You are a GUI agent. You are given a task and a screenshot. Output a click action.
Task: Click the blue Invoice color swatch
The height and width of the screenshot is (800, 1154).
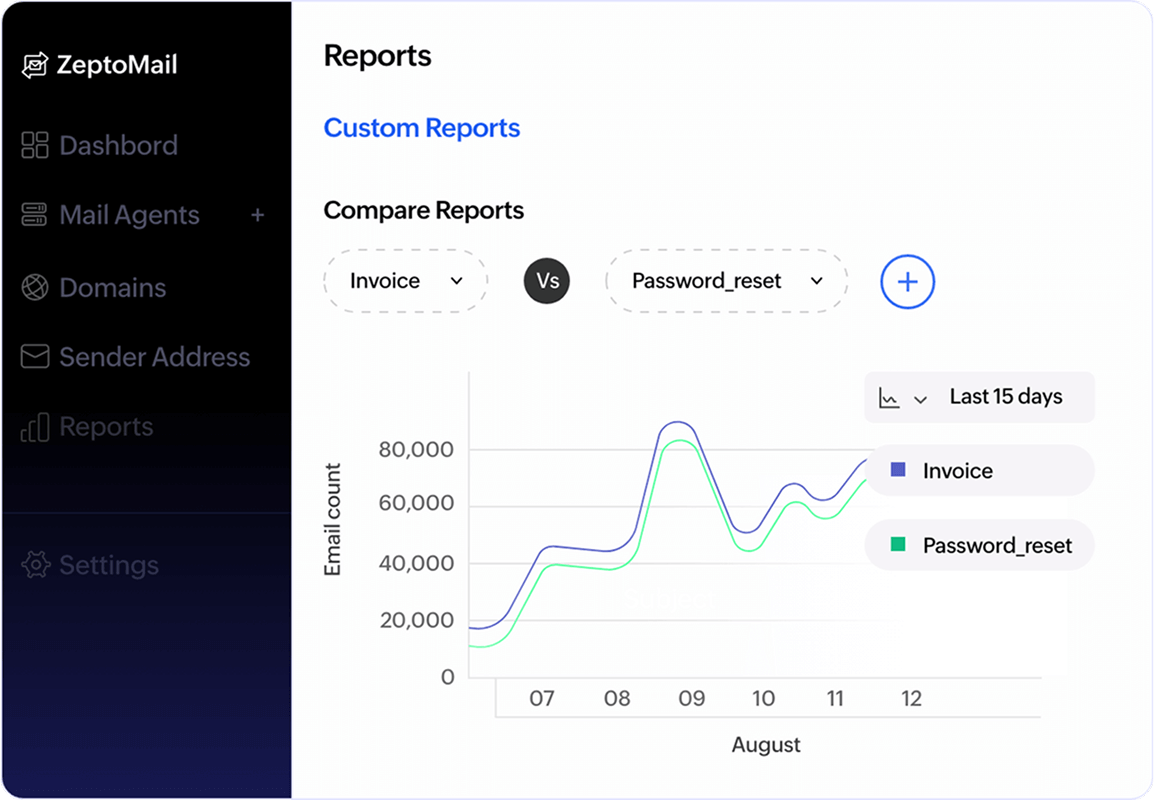(898, 470)
